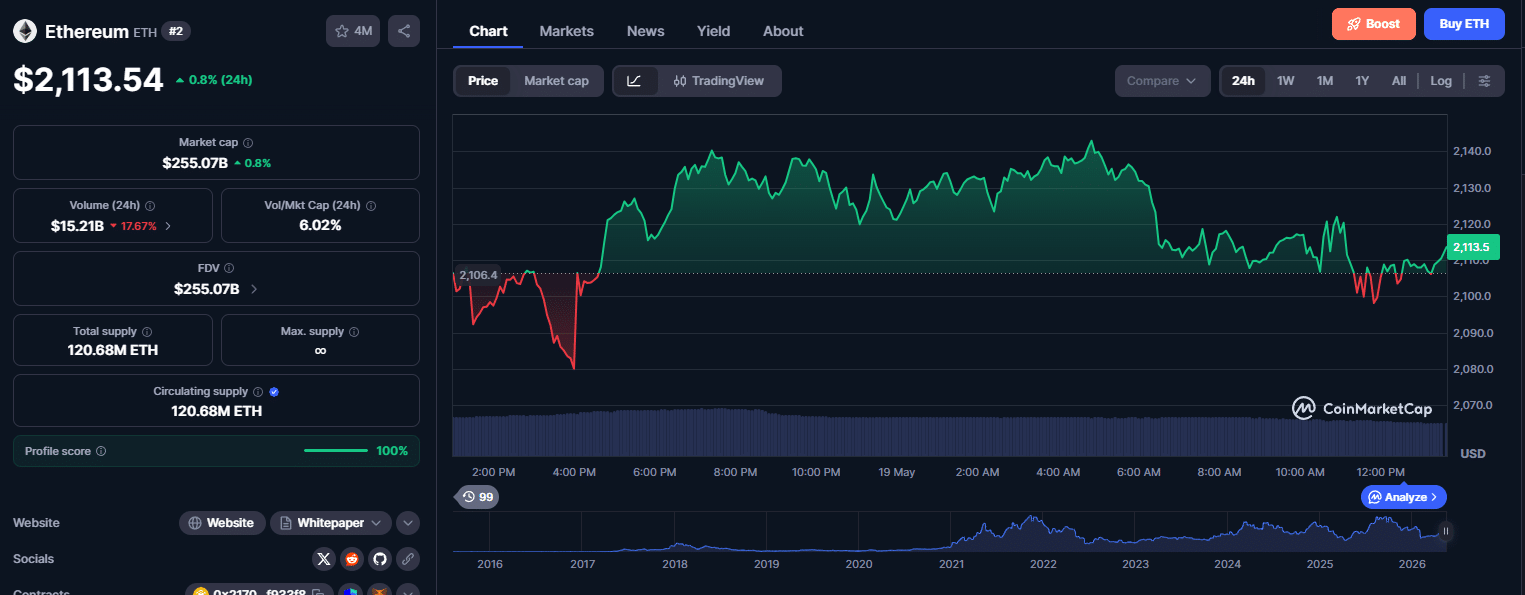Open Market cap info tooltip icon
1525x595 pixels.
[x=248, y=143]
